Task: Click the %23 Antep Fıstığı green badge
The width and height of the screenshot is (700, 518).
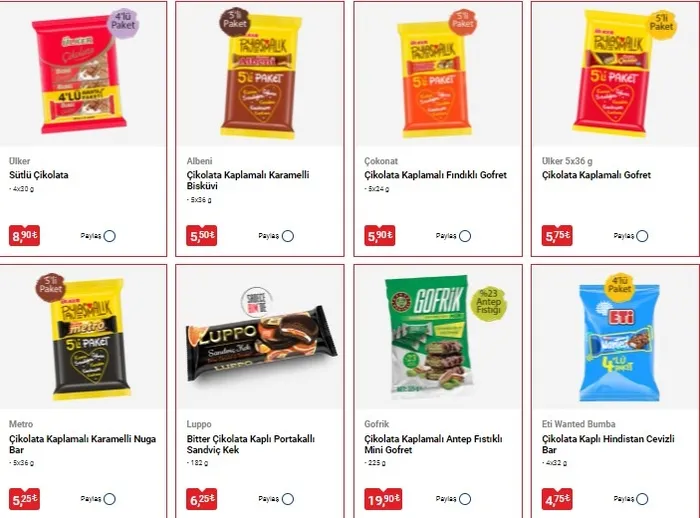Action: (x=488, y=303)
